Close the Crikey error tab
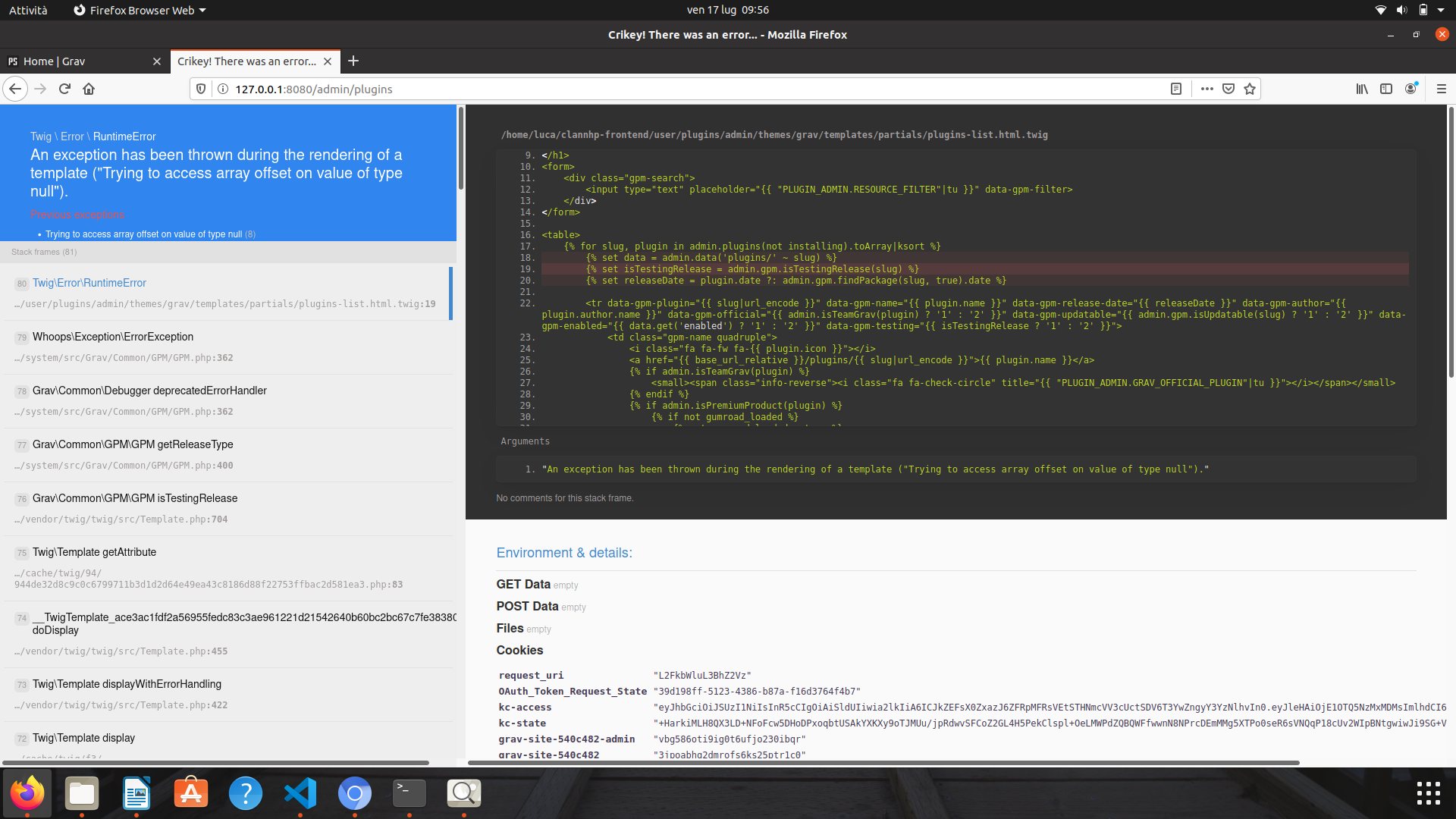This screenshot has width=1456, height=819. (x=328, y=61)
